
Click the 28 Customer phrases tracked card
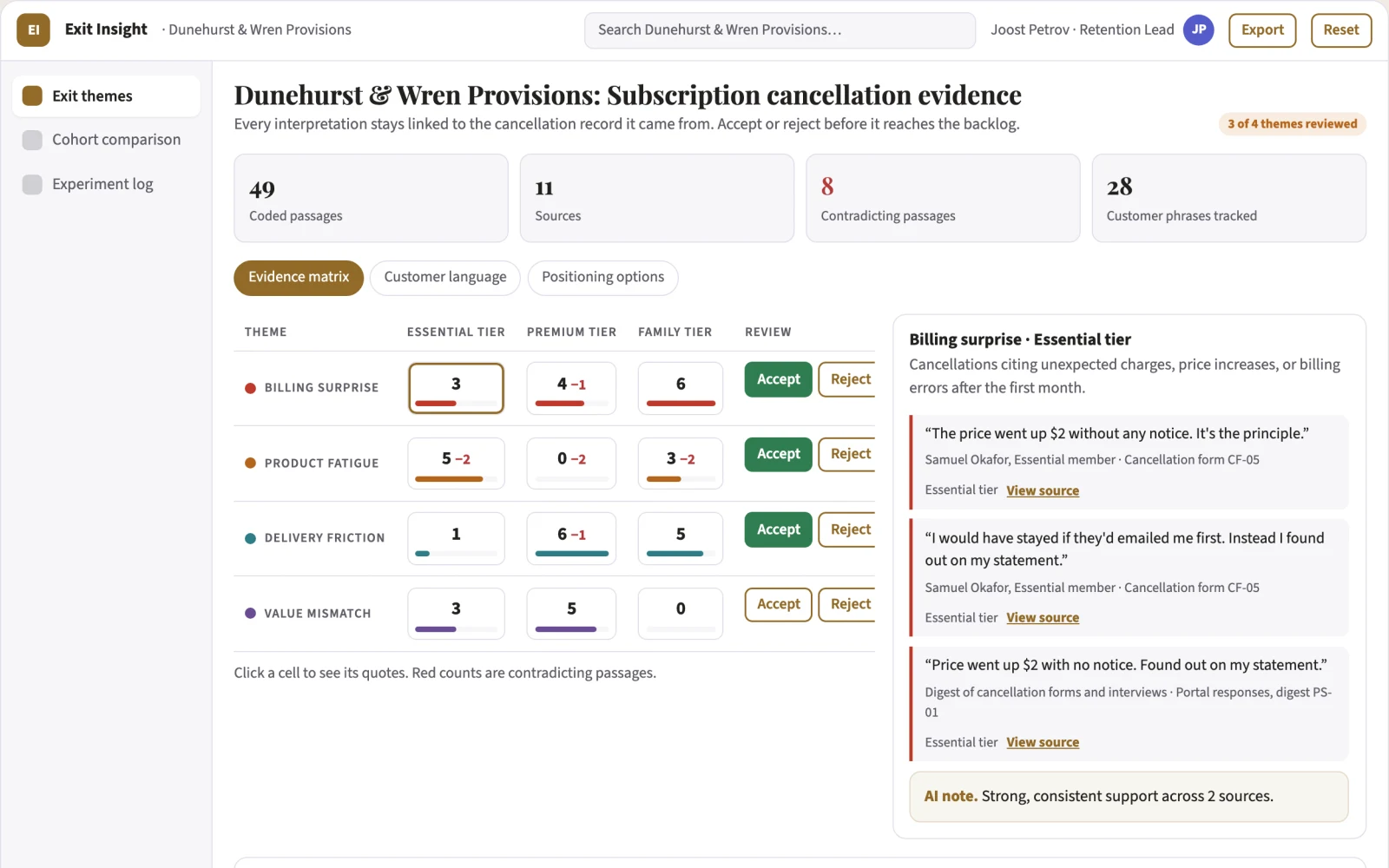(1228, 198)
